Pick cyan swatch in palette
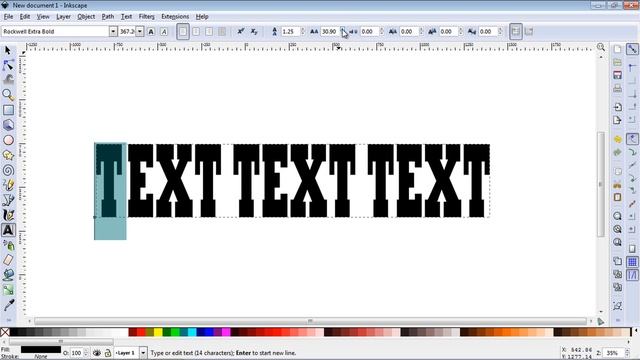640x360 pixels. tap(192, 332)
